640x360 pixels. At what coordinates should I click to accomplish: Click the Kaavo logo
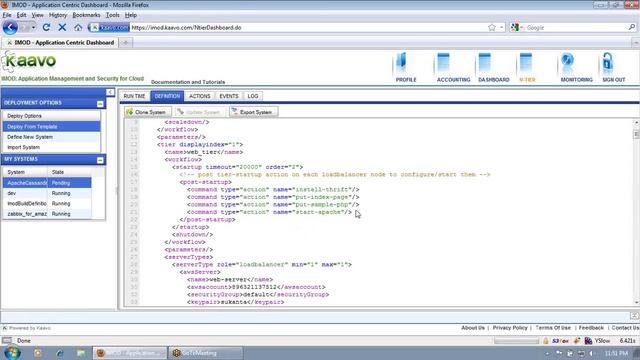[29, 61]
